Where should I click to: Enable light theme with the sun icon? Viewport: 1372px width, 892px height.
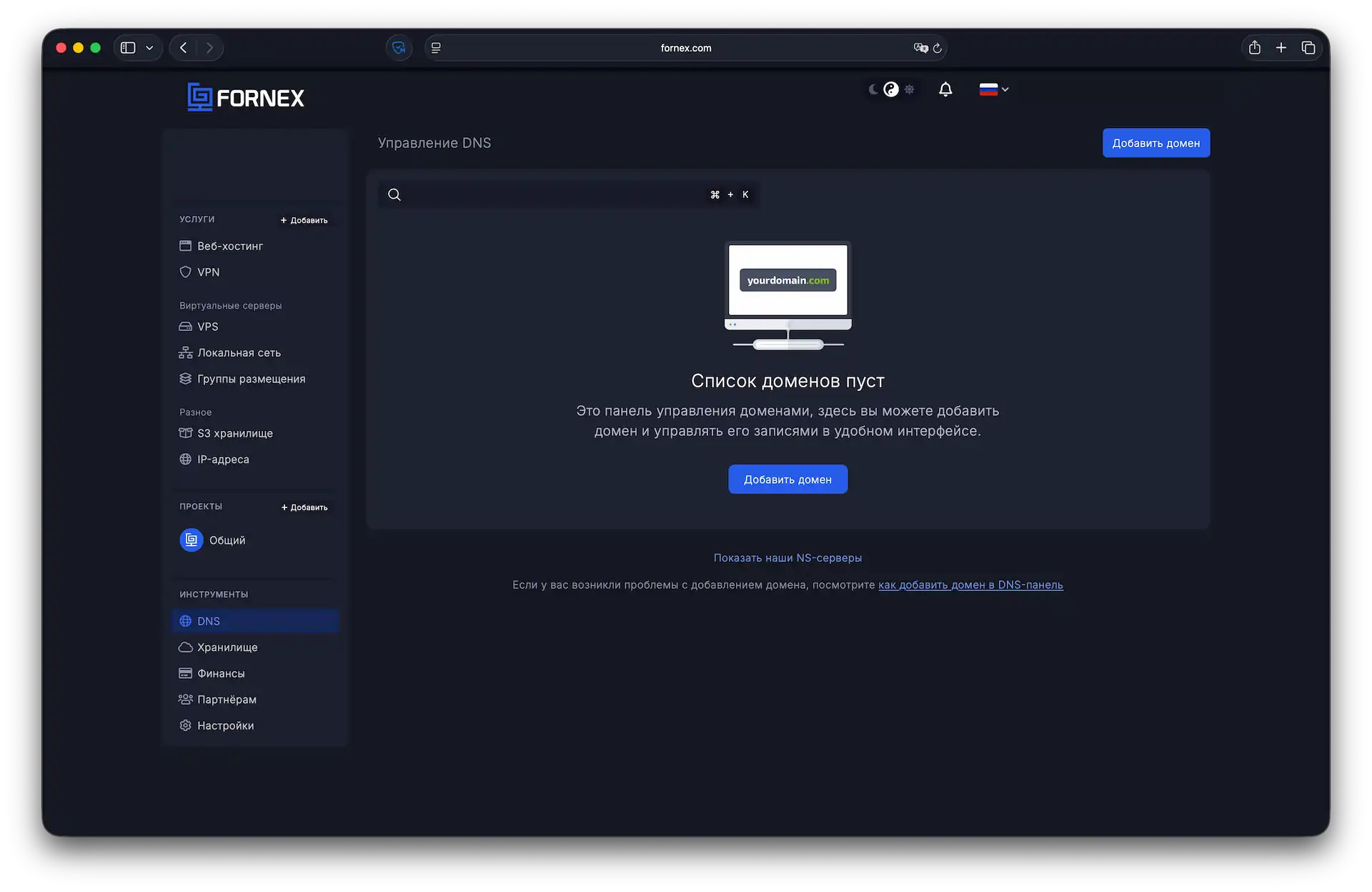point(909,89)
